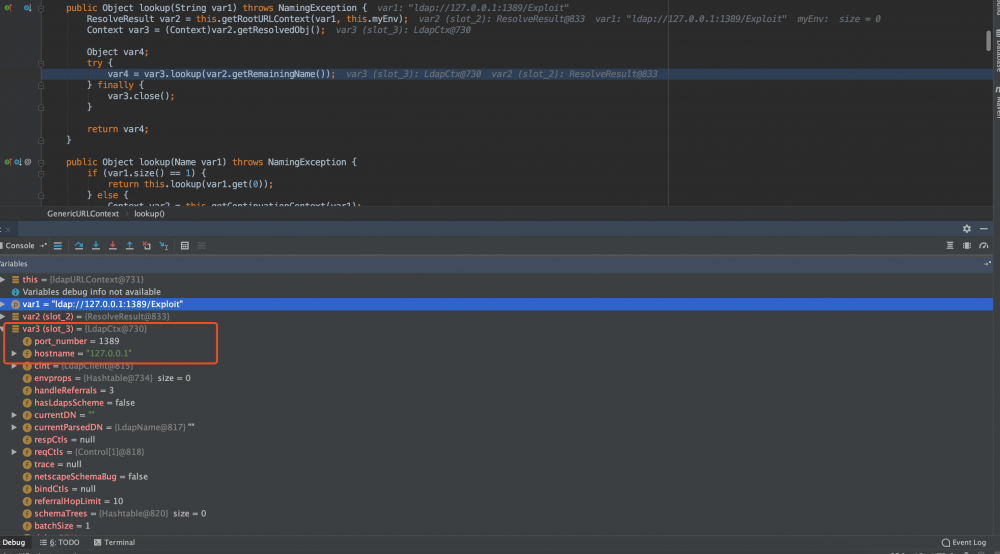Click the Variables panel header
1000x554 pixels.
coord(496,263)
